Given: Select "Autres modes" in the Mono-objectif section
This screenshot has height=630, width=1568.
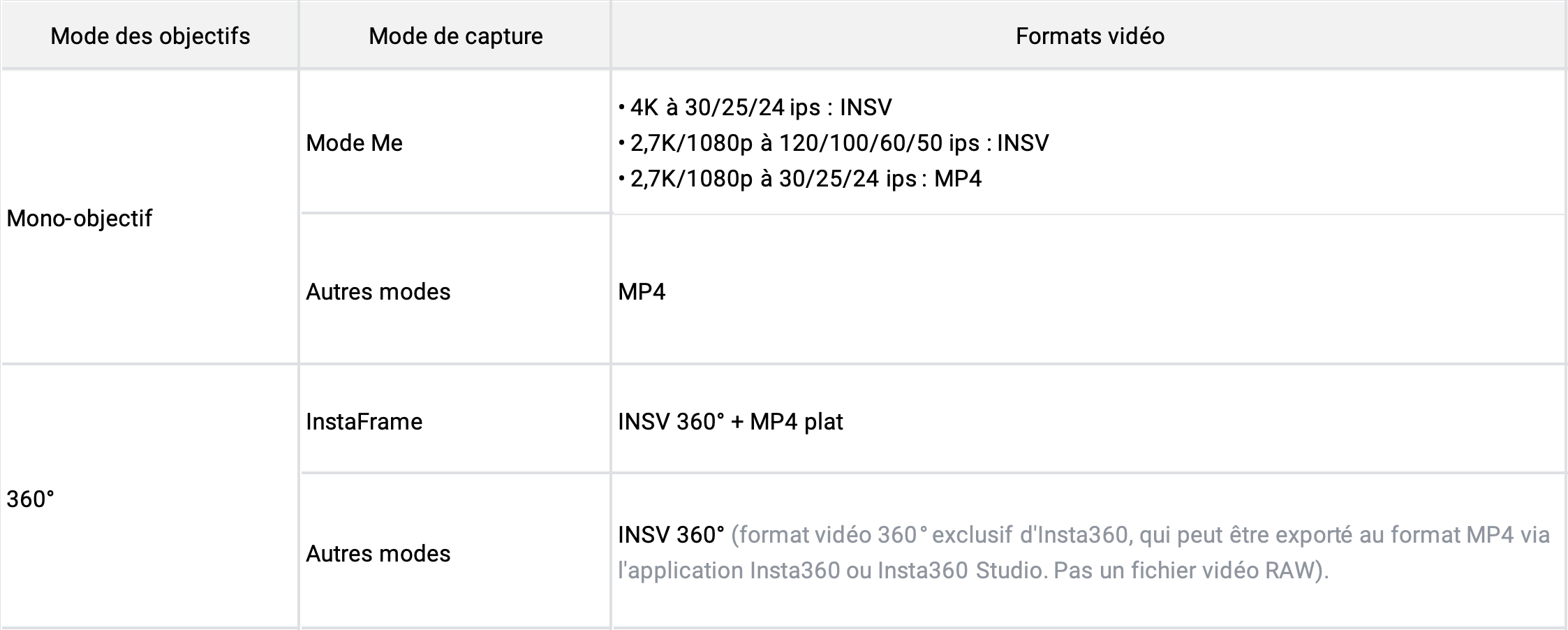Looking at the screenshot, I should coord(378,291).
